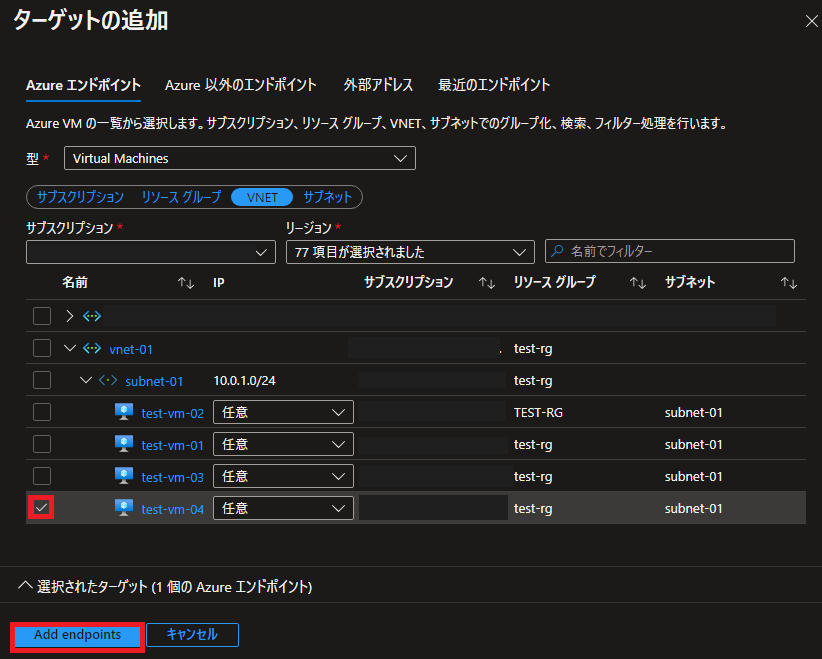Switch to Azure 以外のエンドポイント tab
Viewport: 822px width, 659px height.
(x=241, y=85)
